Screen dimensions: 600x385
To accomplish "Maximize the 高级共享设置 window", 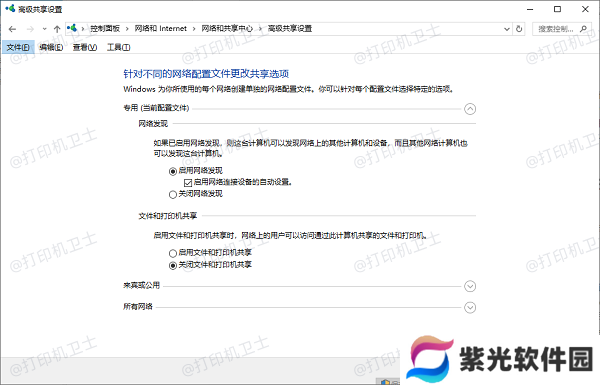I will 558,9.
